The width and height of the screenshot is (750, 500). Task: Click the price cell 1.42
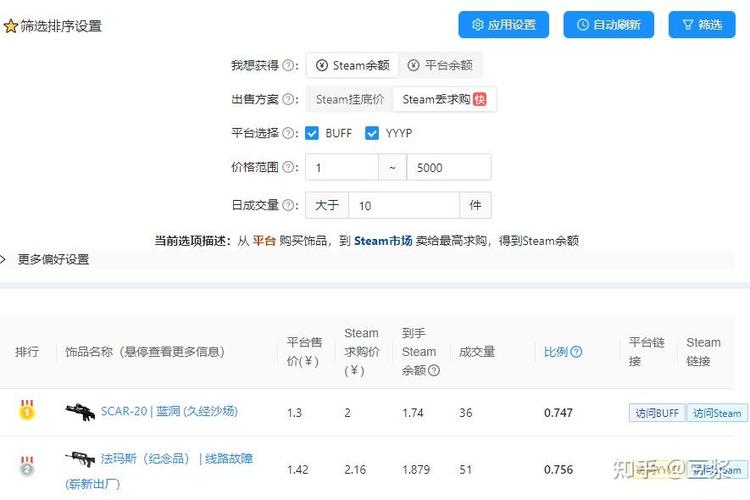click(298, 469)
